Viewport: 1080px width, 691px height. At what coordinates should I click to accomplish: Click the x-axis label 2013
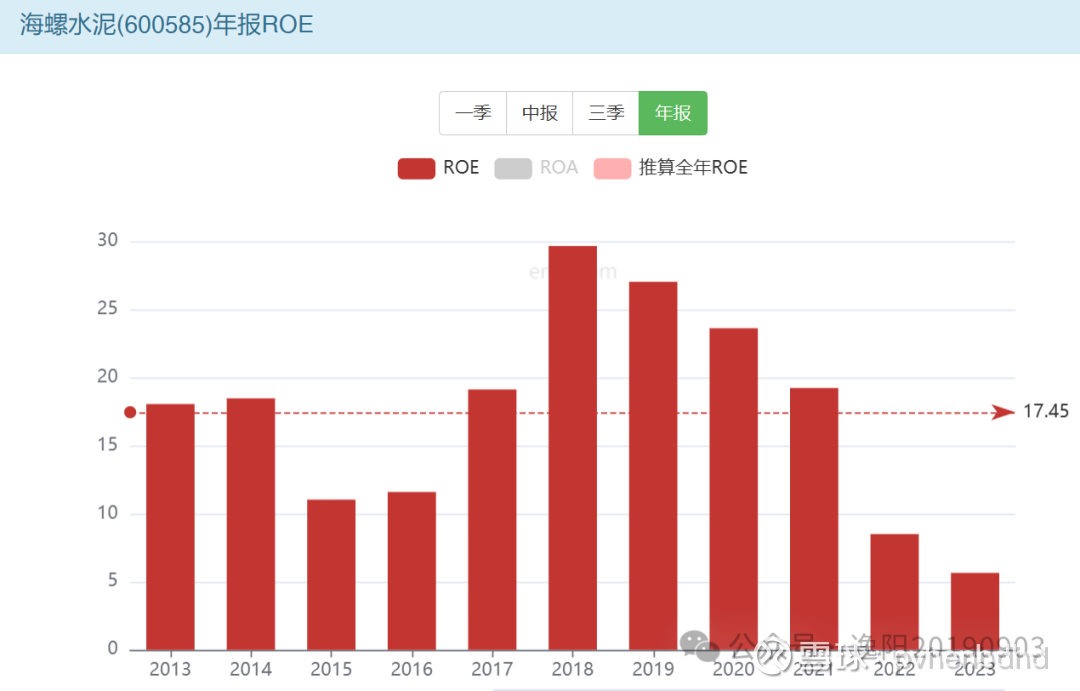pos(170,669)
